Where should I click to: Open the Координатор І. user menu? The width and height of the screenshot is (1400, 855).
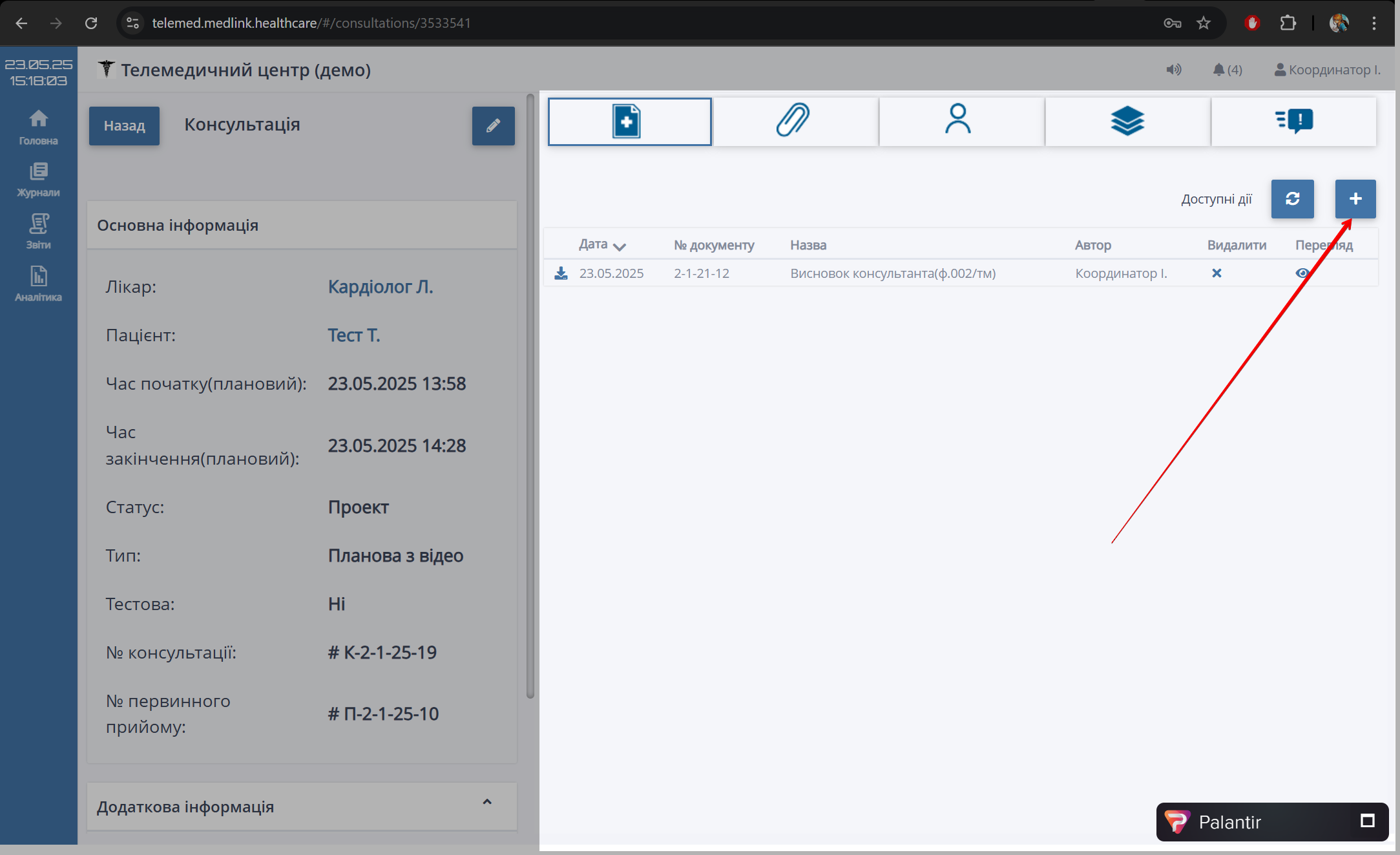[x=1327, y=70]
